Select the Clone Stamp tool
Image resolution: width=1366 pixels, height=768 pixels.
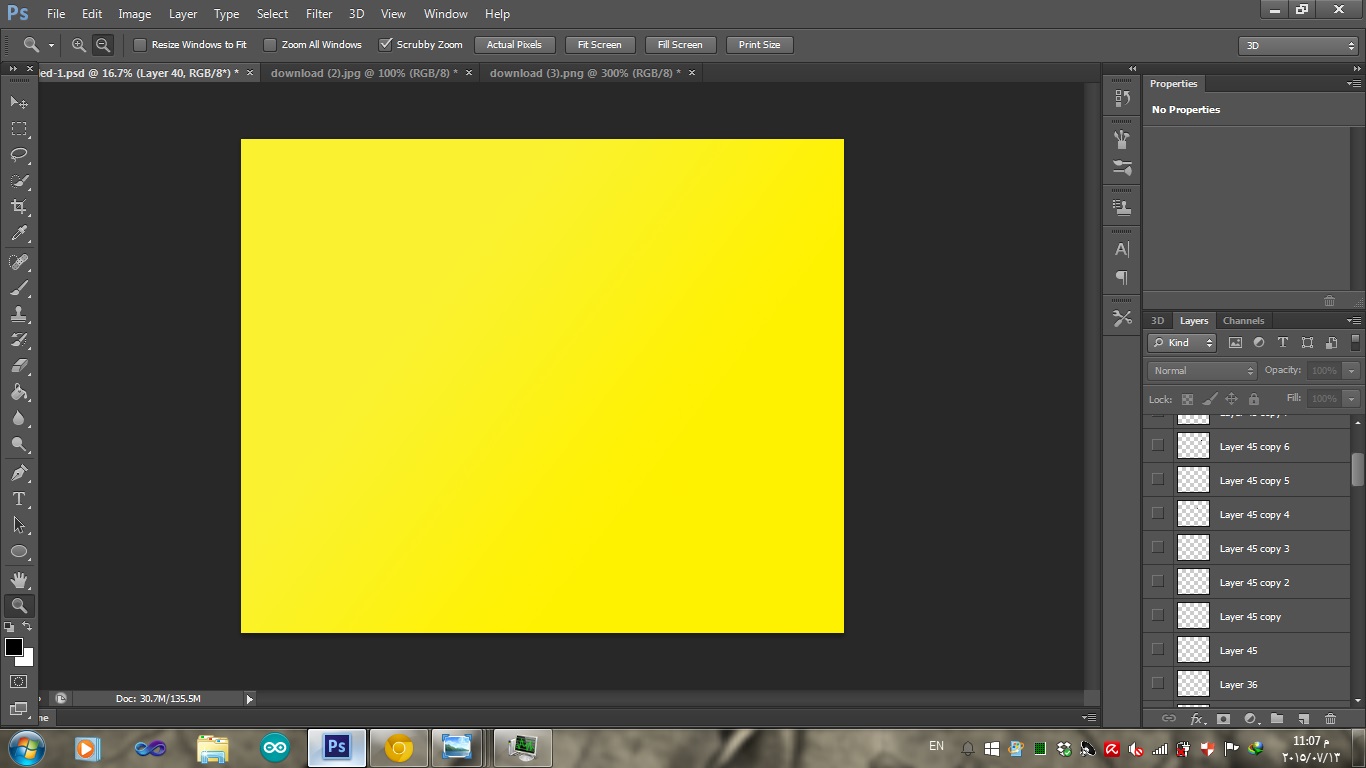[19, 314]
